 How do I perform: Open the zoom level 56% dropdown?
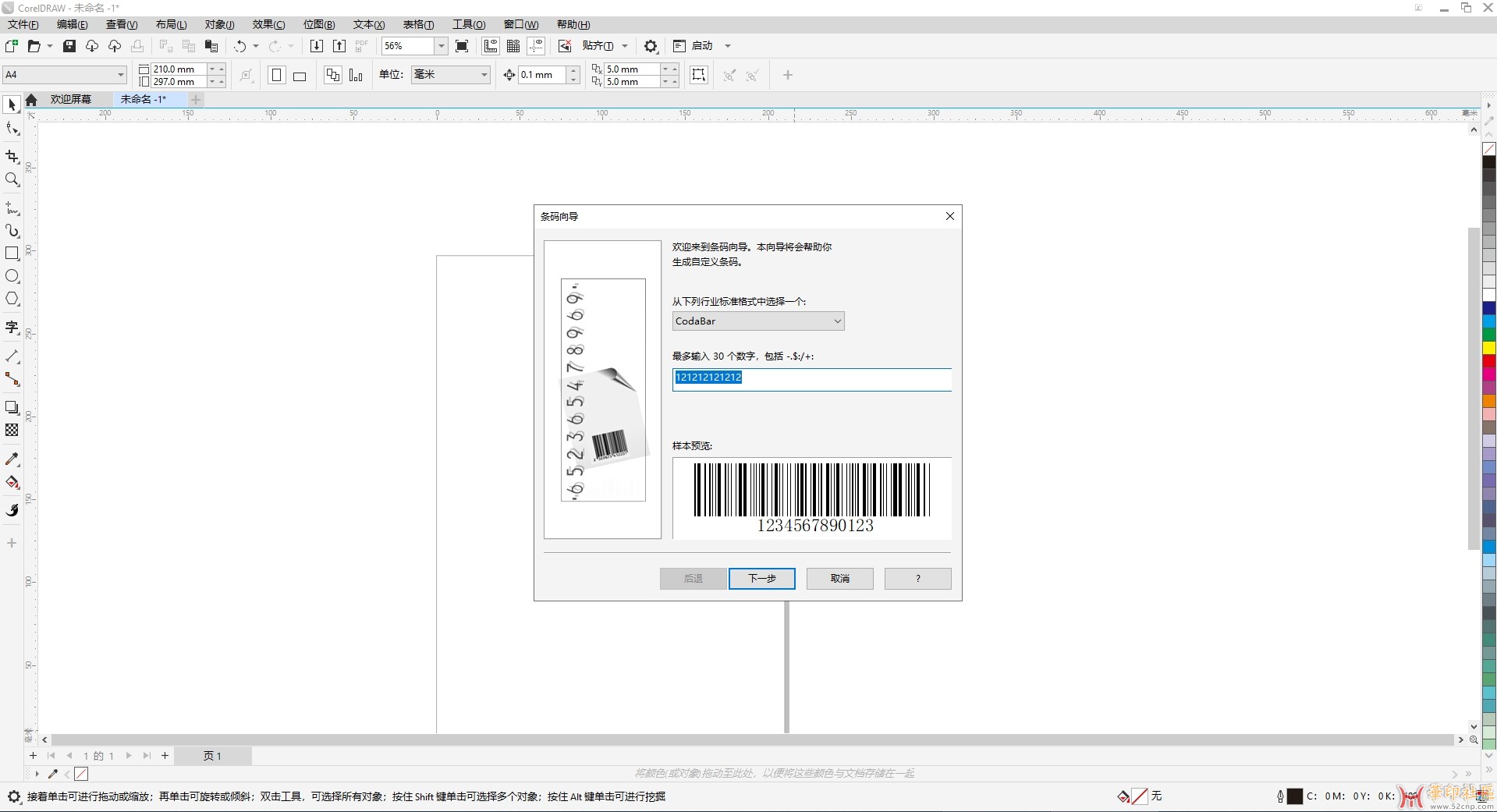pyautogui.click(x=441, y=46)
